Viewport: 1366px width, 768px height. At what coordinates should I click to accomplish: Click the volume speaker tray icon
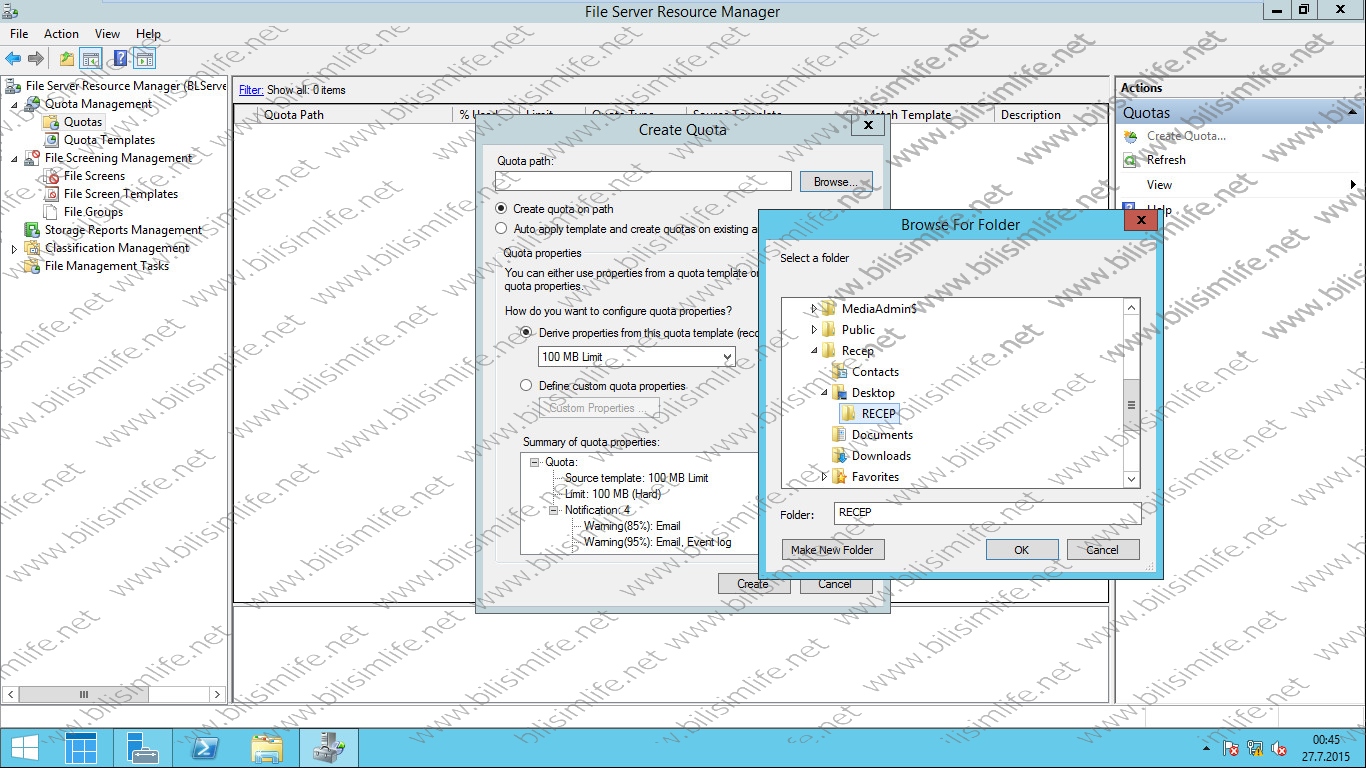tap(1279, 748)
